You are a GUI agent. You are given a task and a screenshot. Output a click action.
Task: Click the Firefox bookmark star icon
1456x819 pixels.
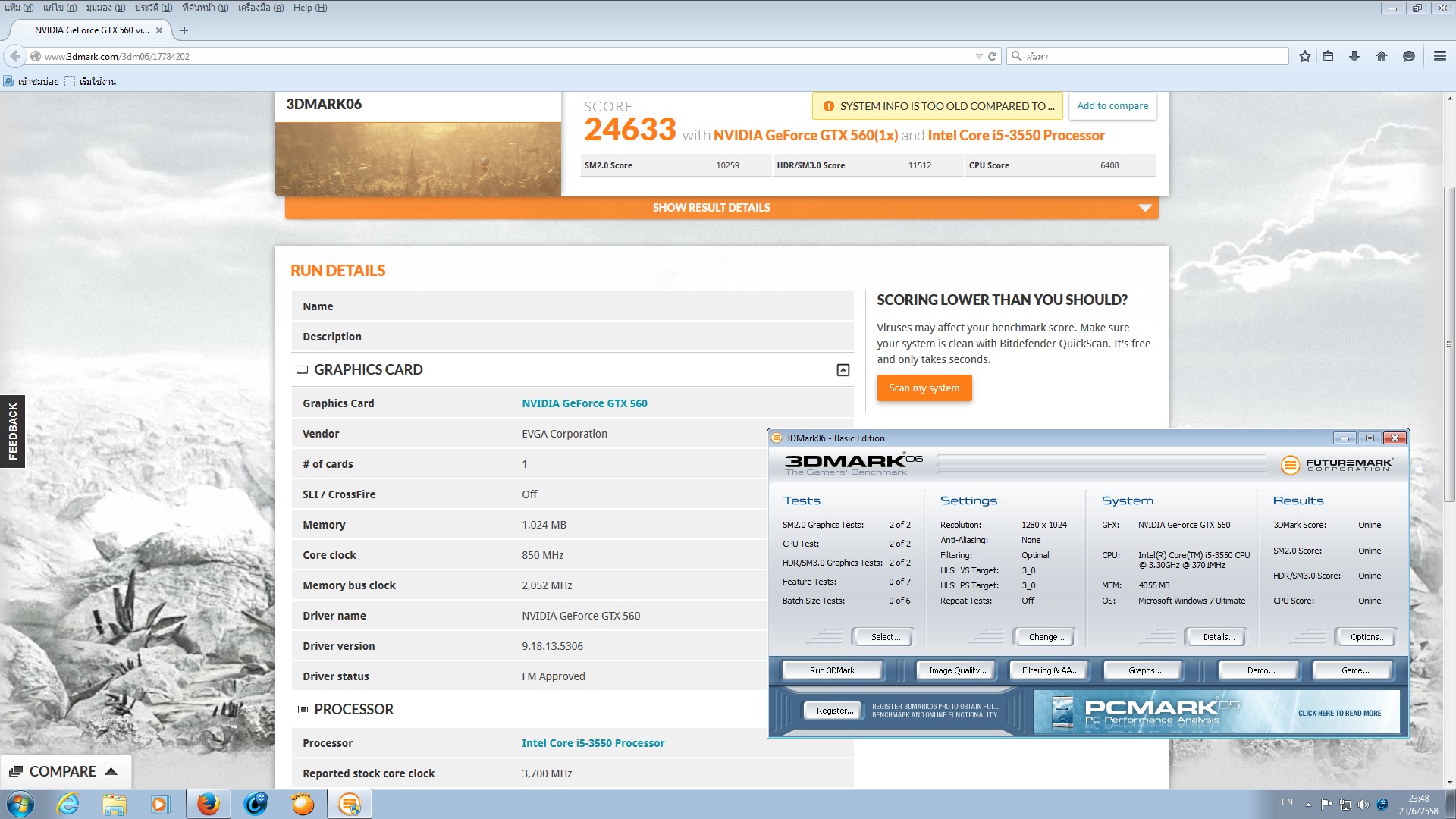(x=1304, y=56)
